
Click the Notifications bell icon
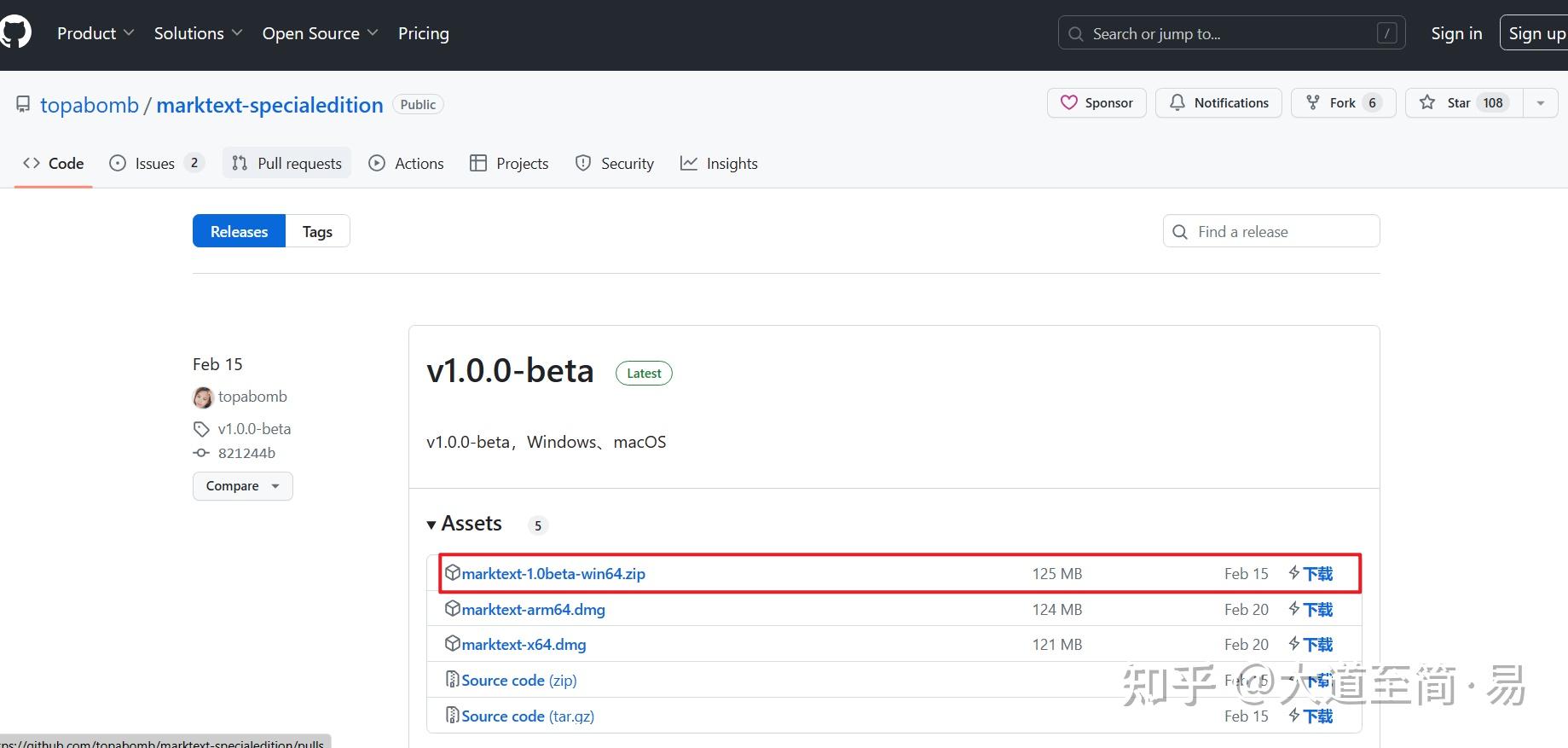pyautogui.click(x=1177, y=103)
